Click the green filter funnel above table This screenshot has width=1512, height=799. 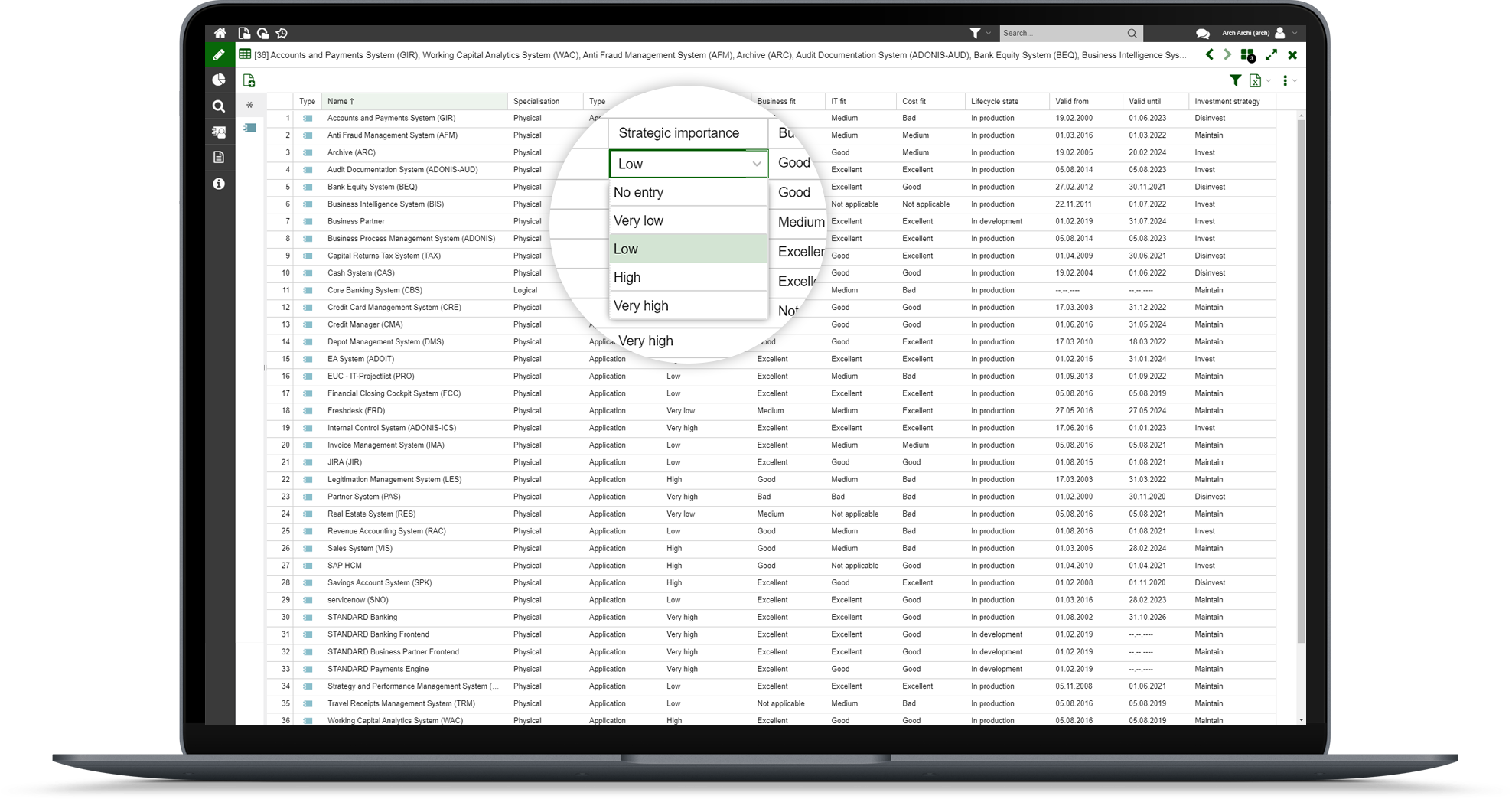1235,80
